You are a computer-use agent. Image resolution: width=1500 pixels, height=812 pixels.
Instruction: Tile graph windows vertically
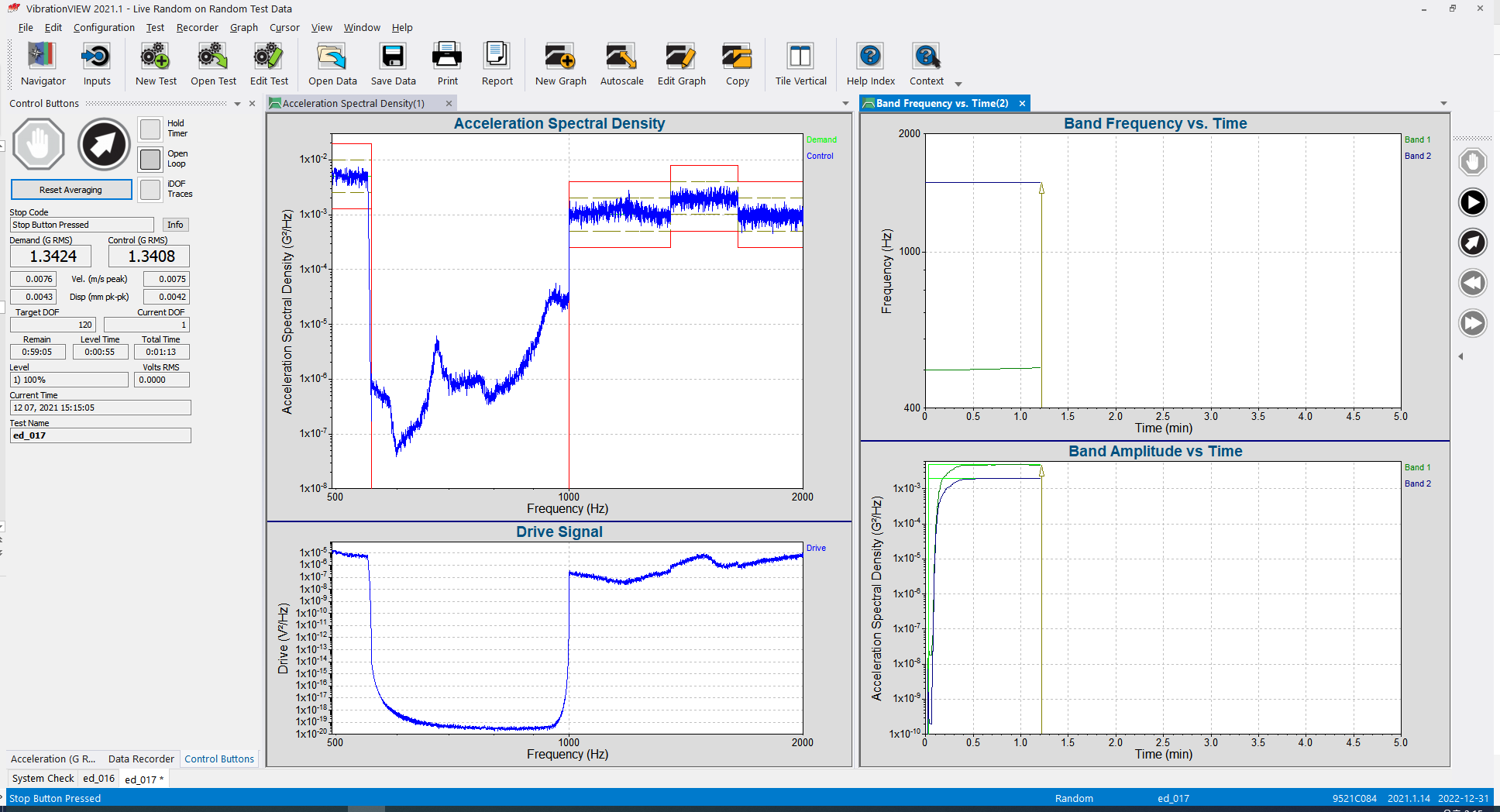point(800,64)
